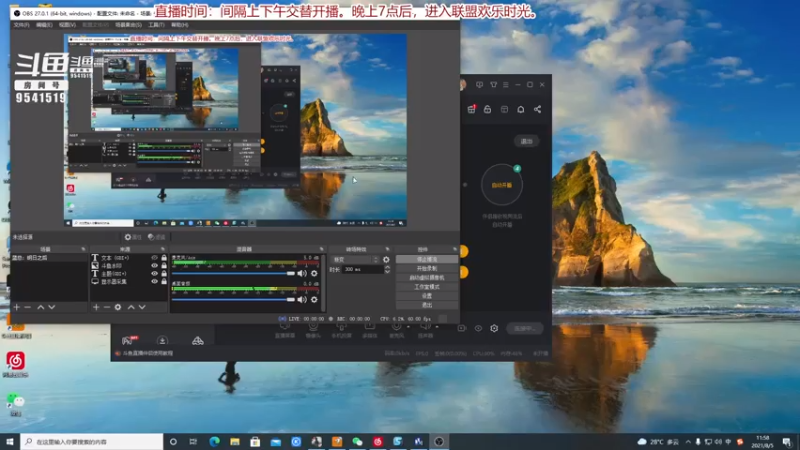
Task: Open the notification bell in Douyu window
Action: tap(520, 109)
